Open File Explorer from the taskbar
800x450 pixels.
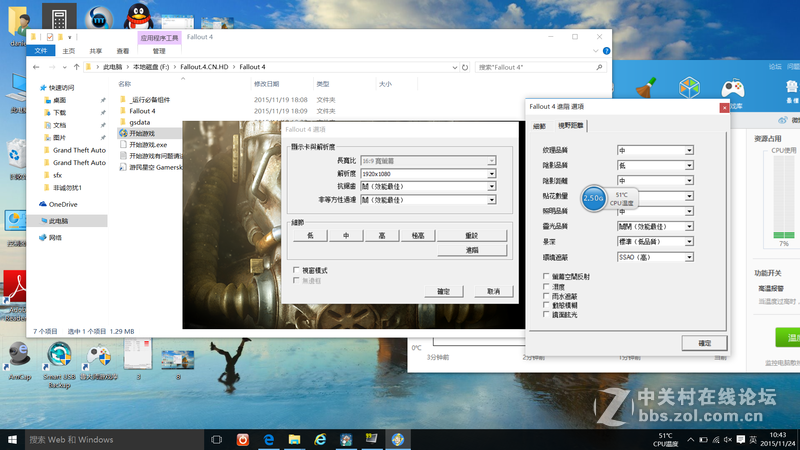coord(296,439)
